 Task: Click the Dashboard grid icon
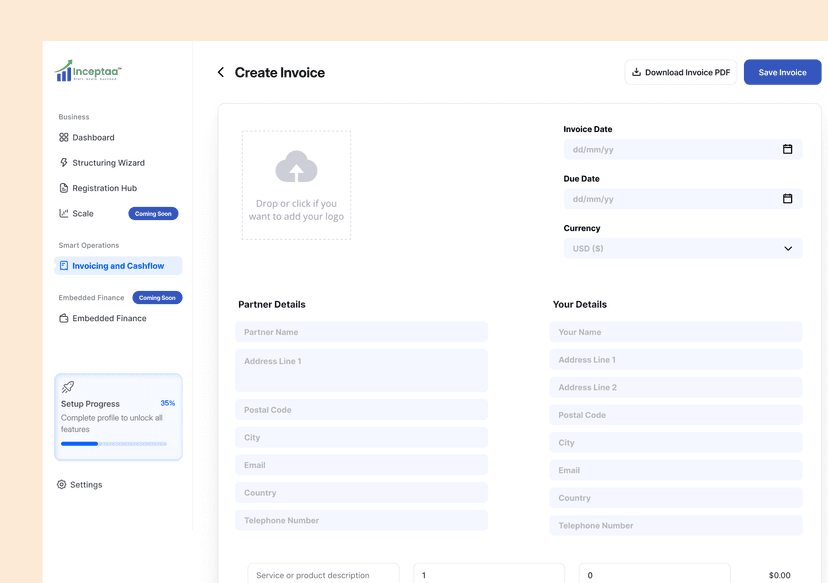(x=64, y=138)
